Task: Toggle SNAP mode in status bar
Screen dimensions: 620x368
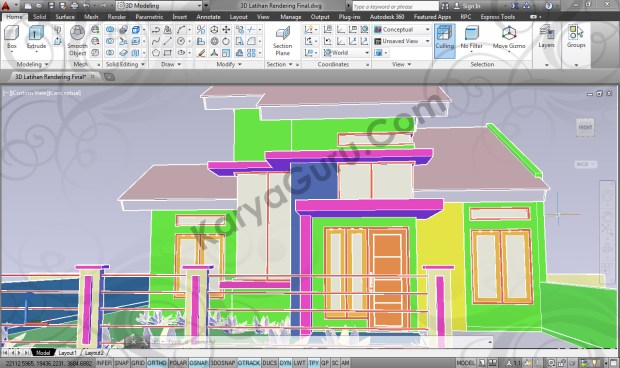Action: tap(122, 363)
